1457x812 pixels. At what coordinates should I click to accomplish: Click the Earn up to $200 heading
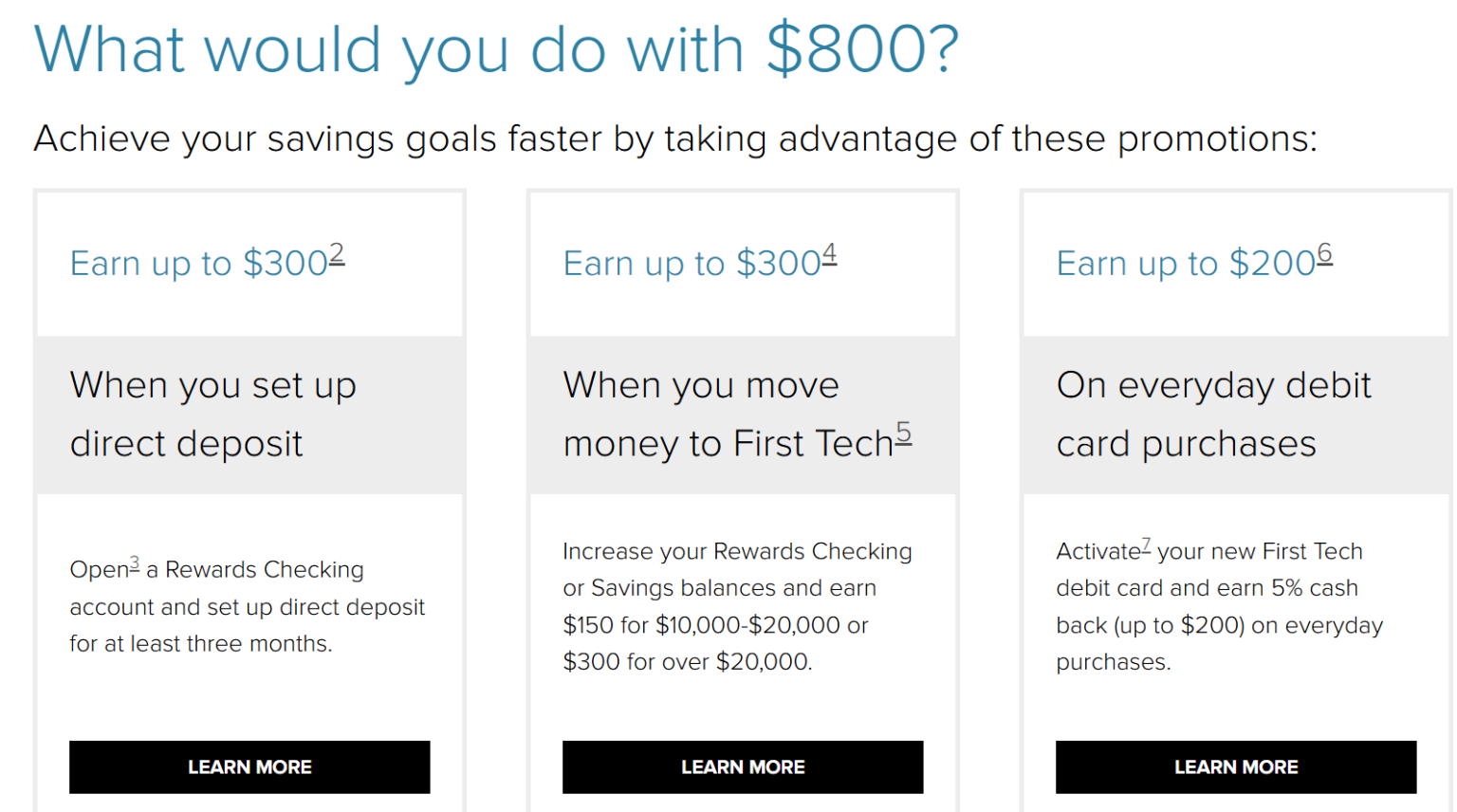1183,264
